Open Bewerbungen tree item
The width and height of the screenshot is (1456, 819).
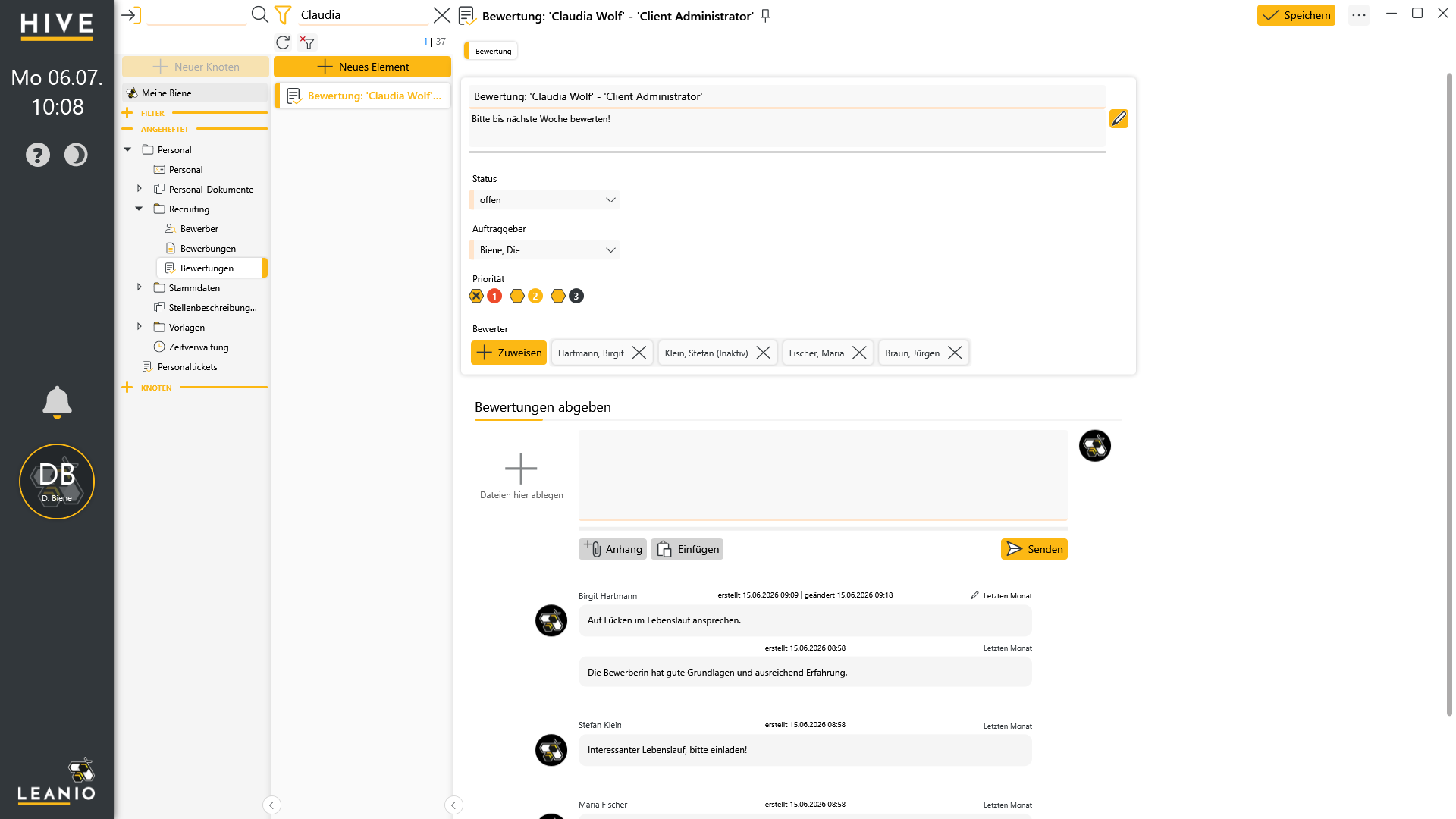[208, 249]
